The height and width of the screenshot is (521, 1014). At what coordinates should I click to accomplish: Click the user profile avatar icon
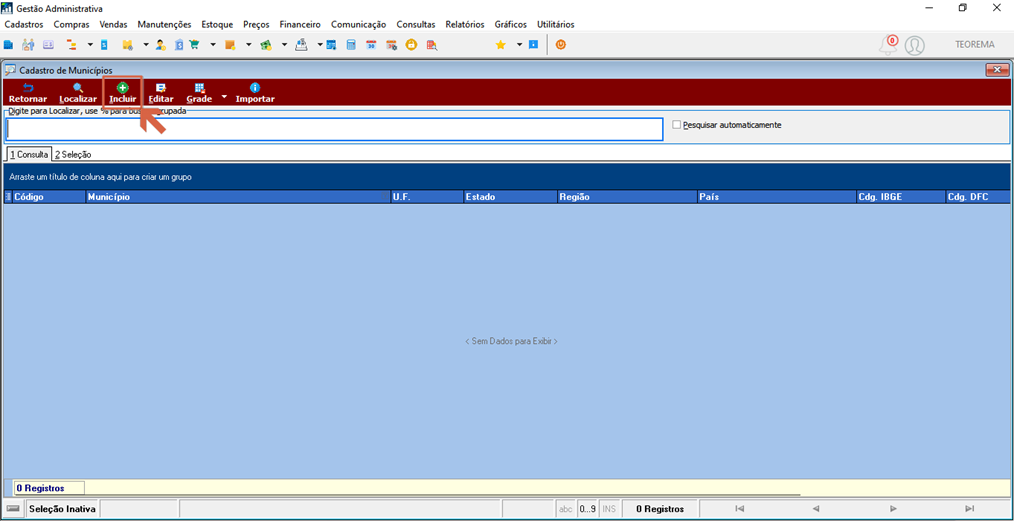(914, 45)
